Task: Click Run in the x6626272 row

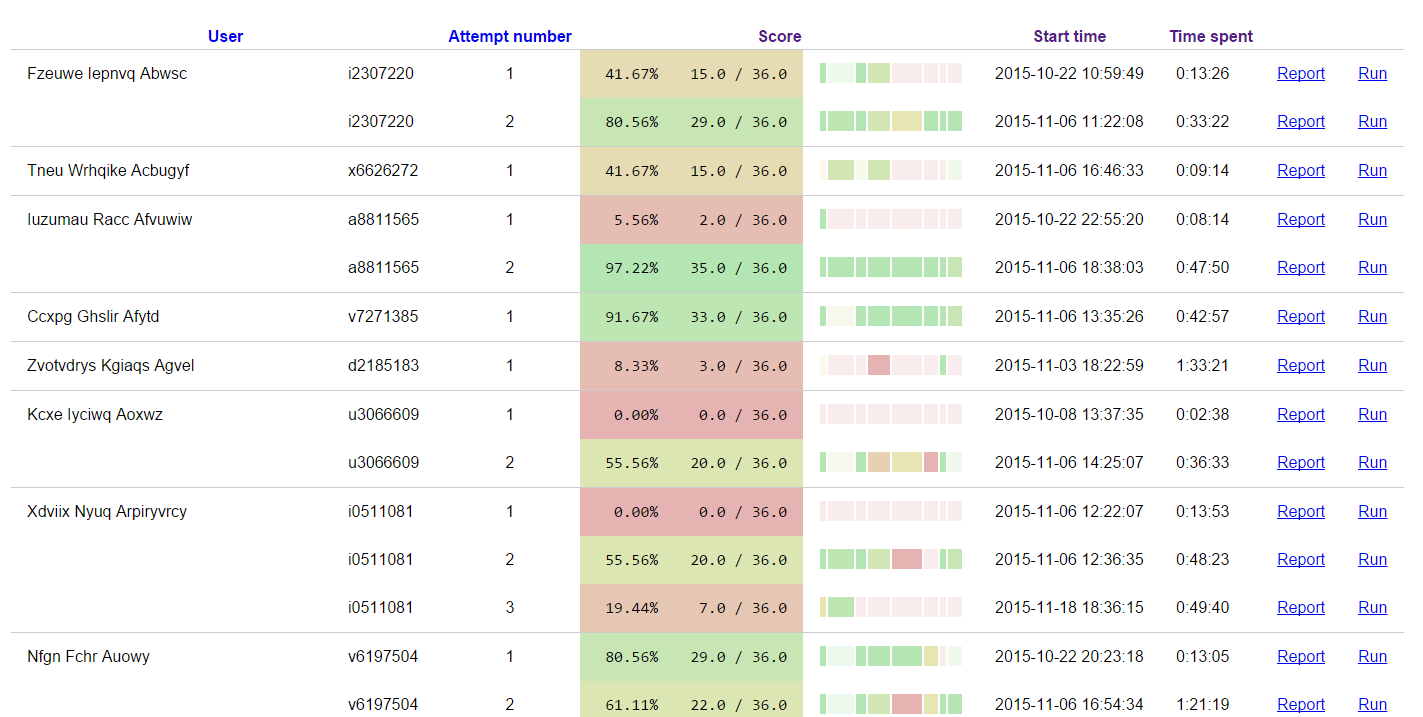Action: tap(1372, 171)
